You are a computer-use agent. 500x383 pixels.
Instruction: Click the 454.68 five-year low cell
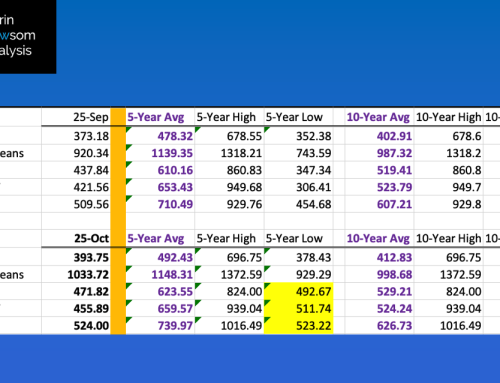pyautogui.click(x=299, y=204)
